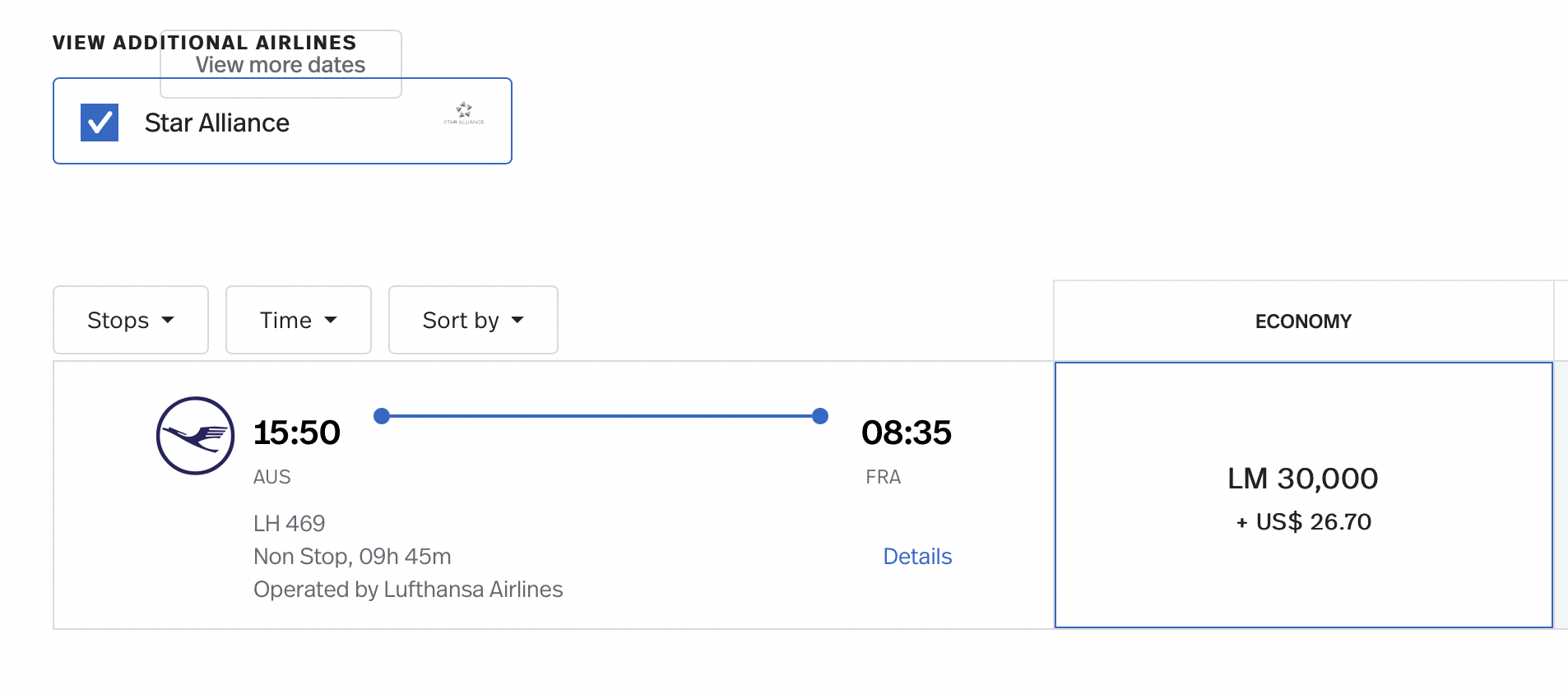Uncheck the Star Alliance checkbox
Screen dimensions: 1568x694
tap(100, 123)
